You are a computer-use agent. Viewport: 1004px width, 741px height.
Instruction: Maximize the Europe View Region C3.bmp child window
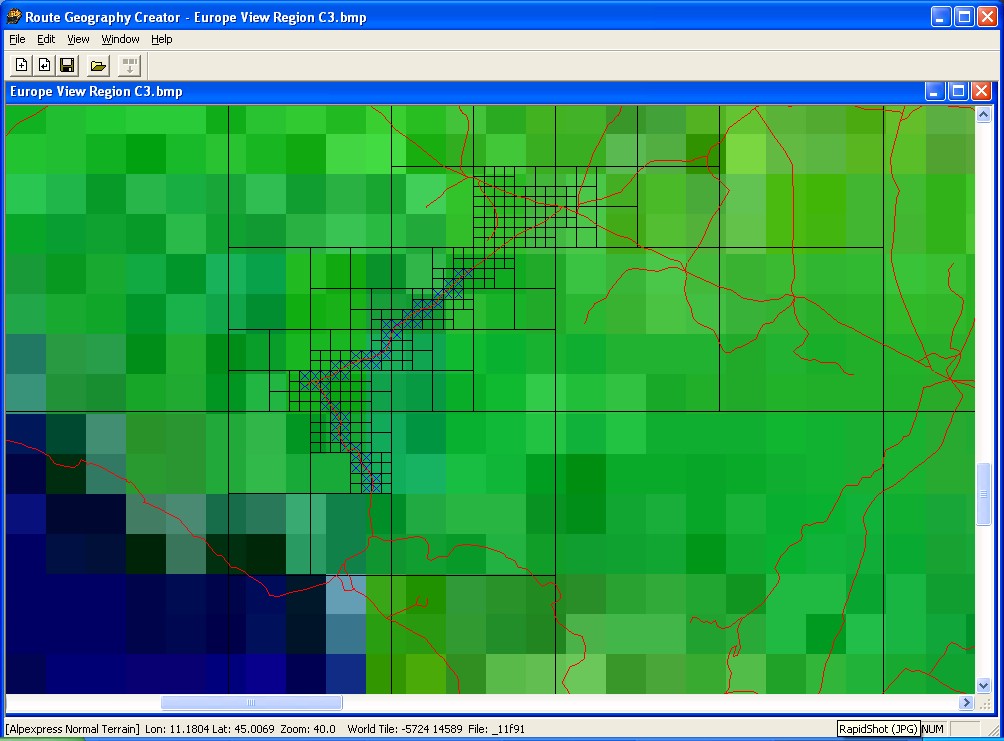click(x=958, y=92)
